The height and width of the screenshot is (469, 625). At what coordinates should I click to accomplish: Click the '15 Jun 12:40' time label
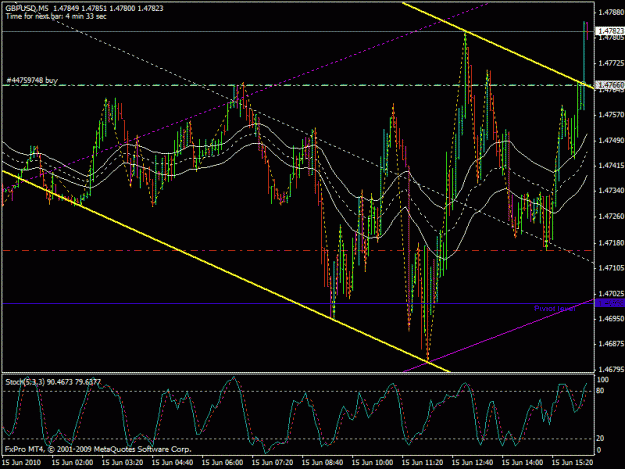(x=473, y=462)
